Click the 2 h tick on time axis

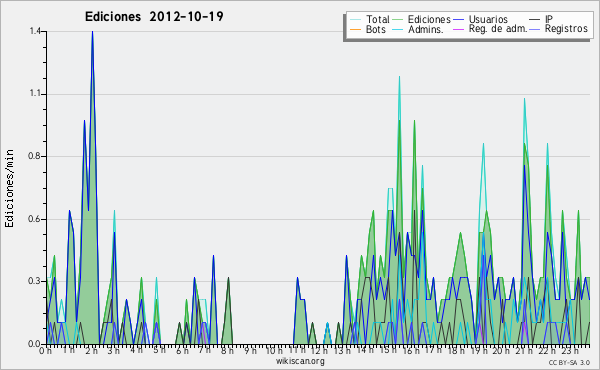tap(92, 350)
